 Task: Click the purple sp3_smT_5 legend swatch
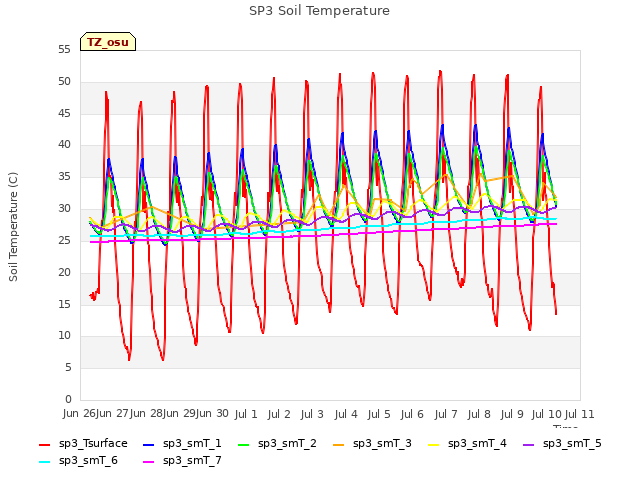(528, 444)
